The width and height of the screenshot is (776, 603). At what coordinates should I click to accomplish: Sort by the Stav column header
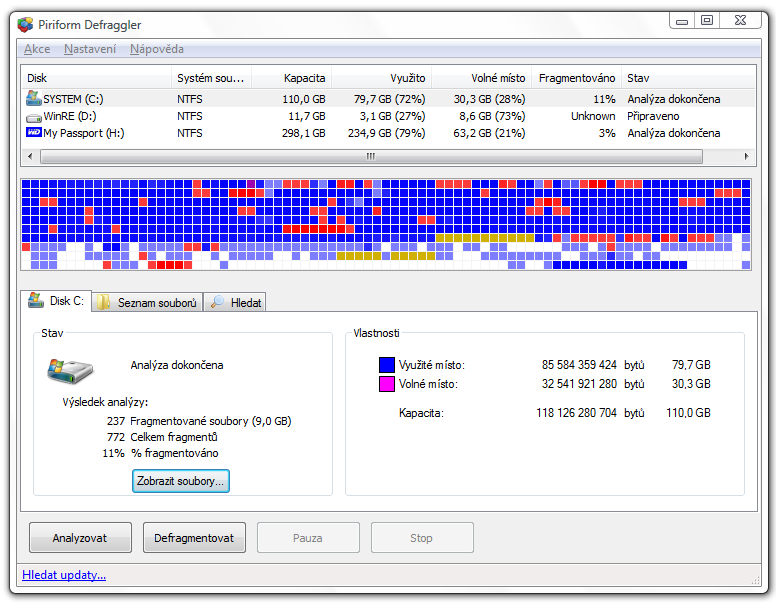688,78
